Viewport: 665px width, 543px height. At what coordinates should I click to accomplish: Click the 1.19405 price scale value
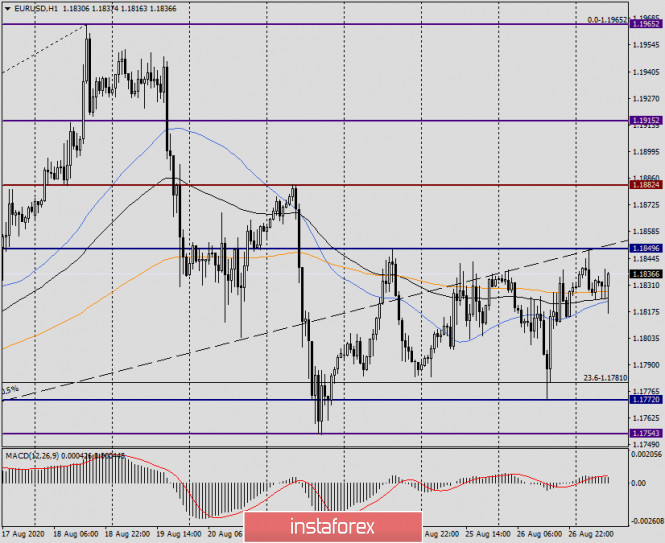pyautogui.click(x=646, y=73)
